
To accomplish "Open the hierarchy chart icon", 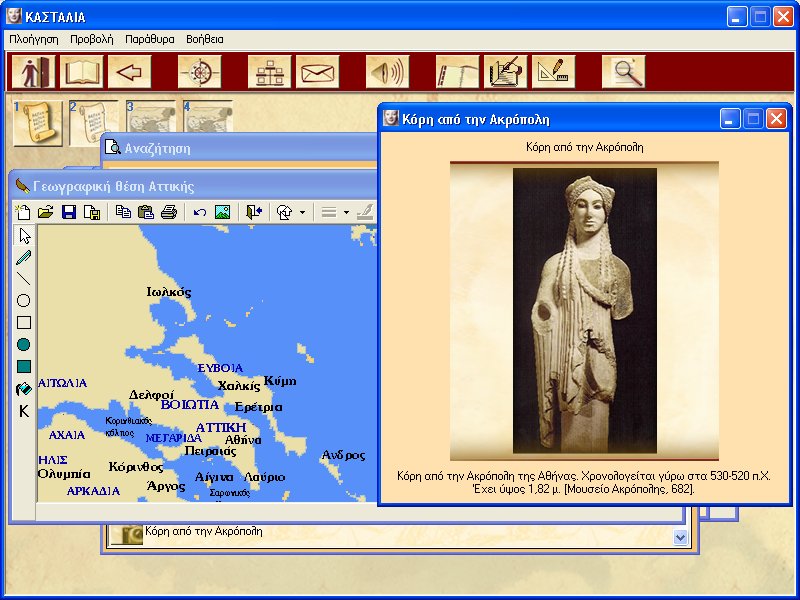I will 269,72.
